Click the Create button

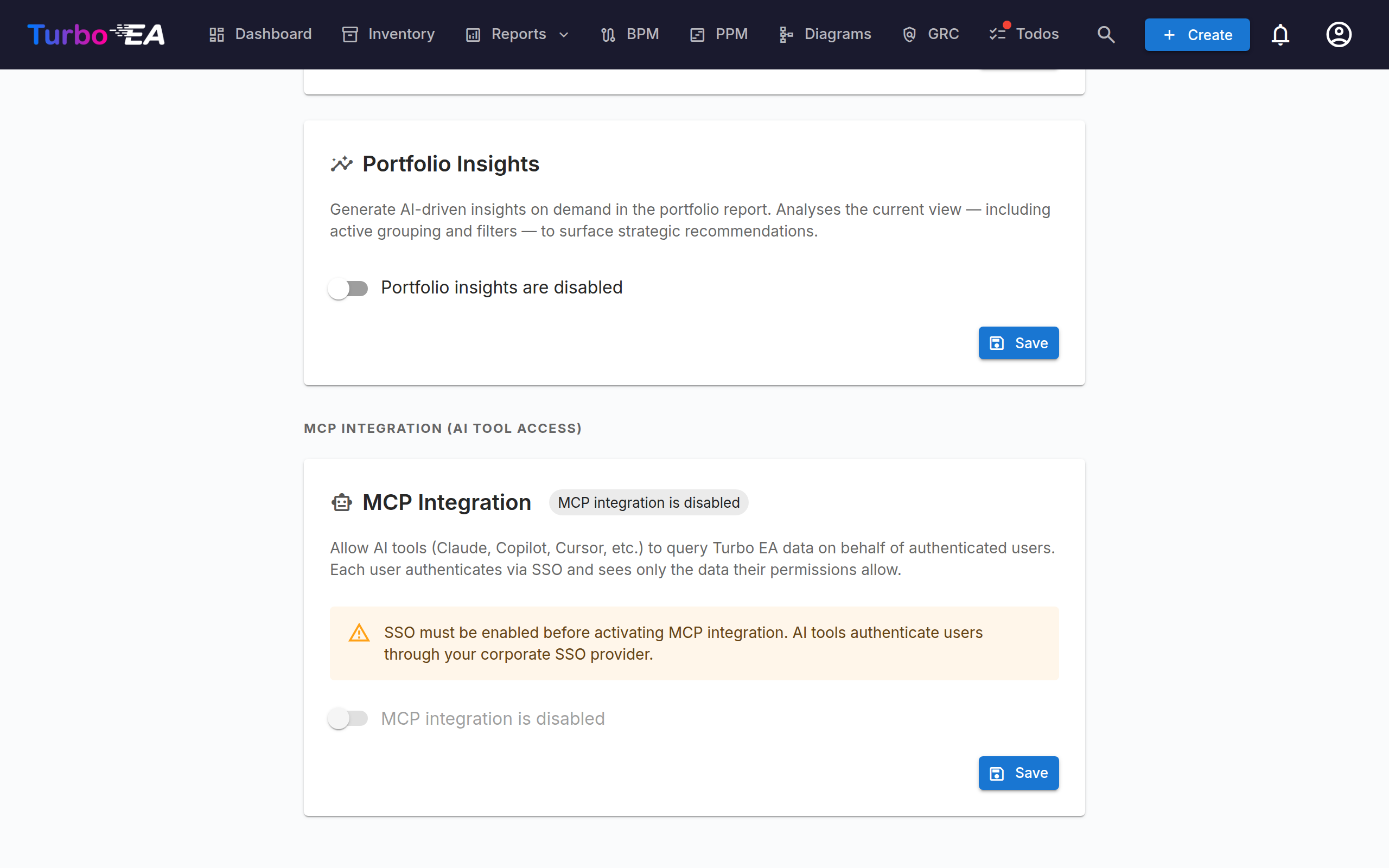(1197, 34)
